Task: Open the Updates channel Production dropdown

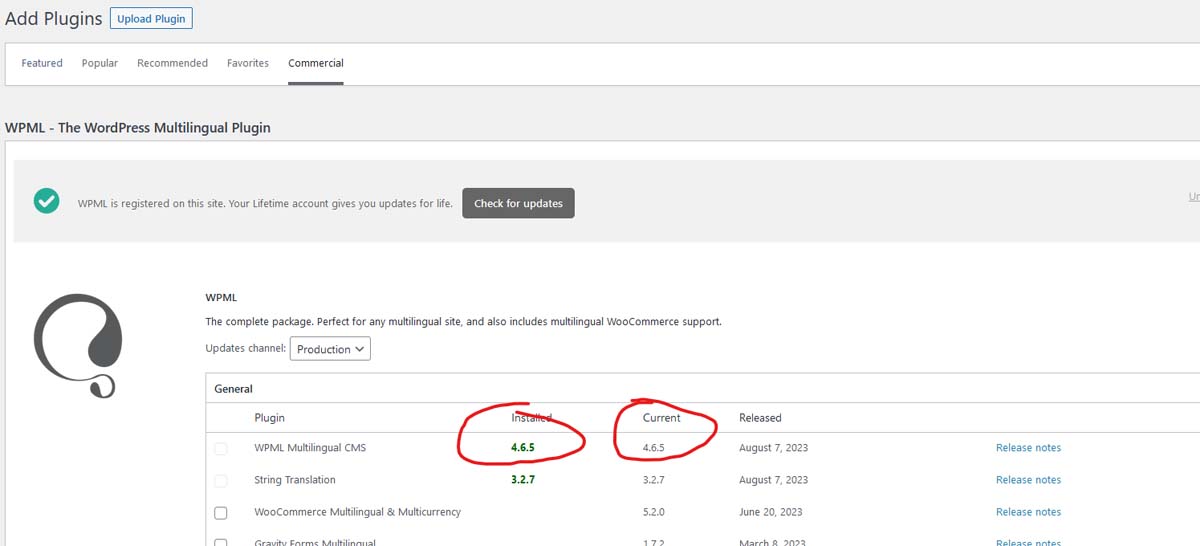Action: [x=330, y=349]
